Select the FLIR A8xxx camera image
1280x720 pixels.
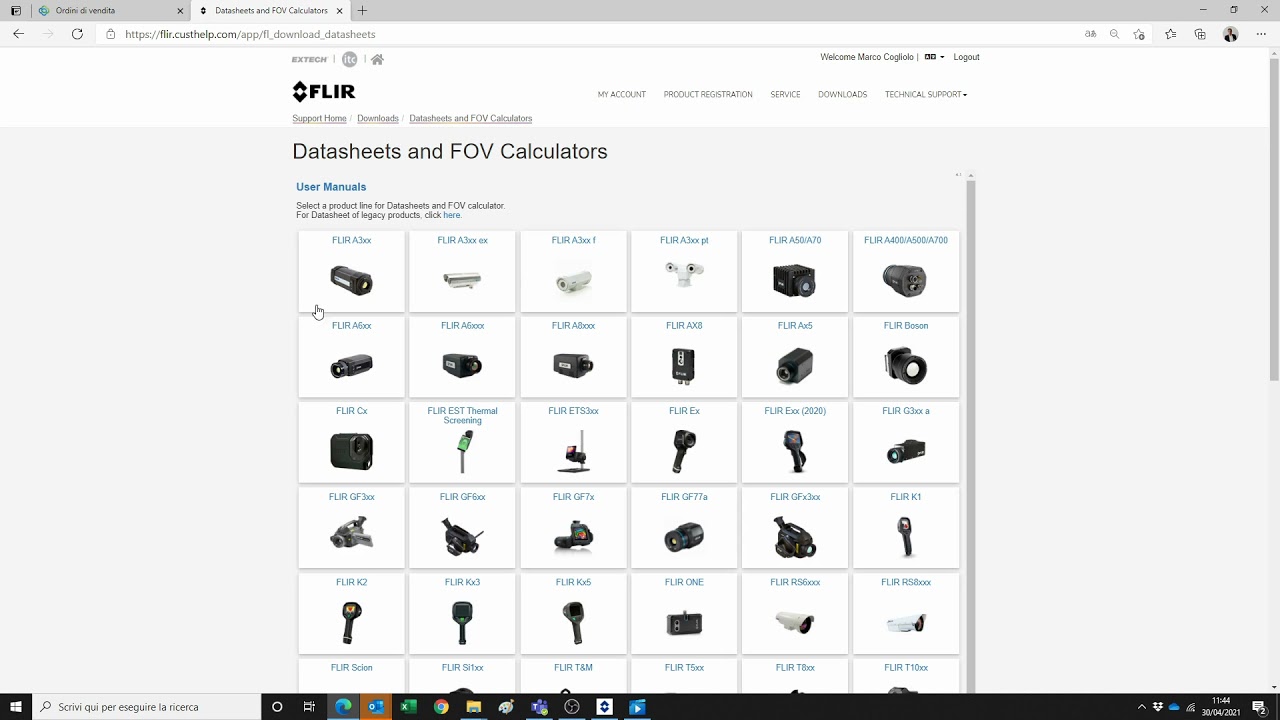click(573, 366)
